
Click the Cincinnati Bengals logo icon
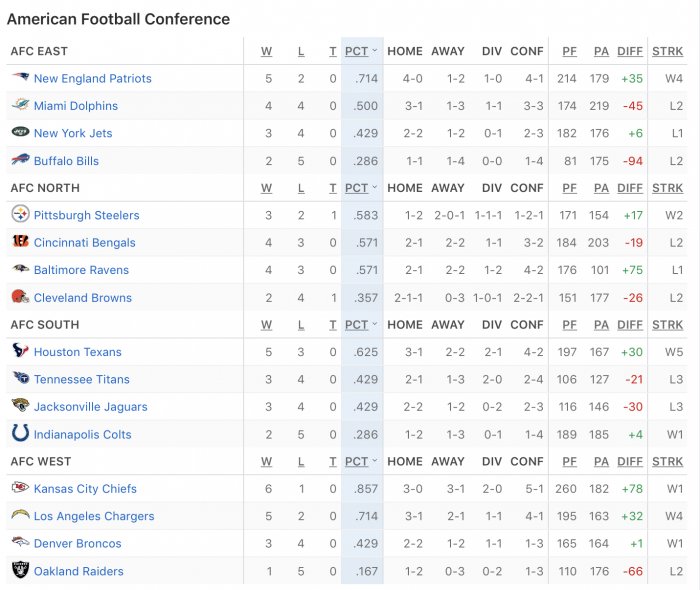20,241
